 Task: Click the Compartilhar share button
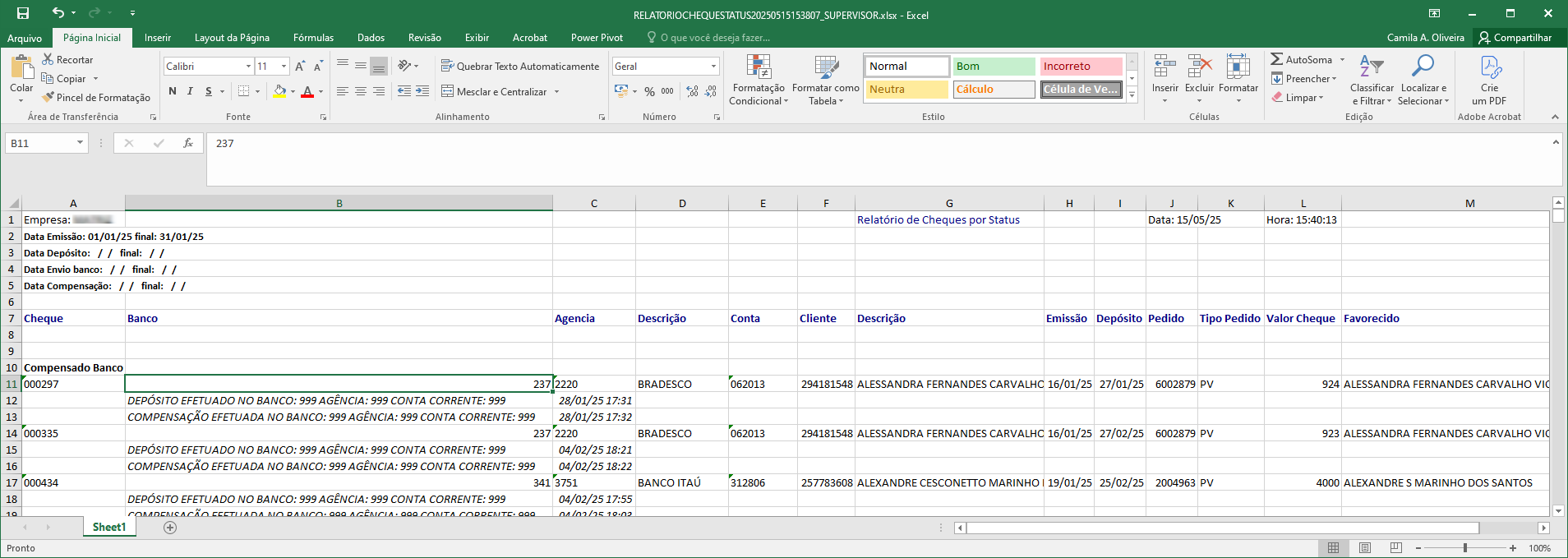[1515, 38]
